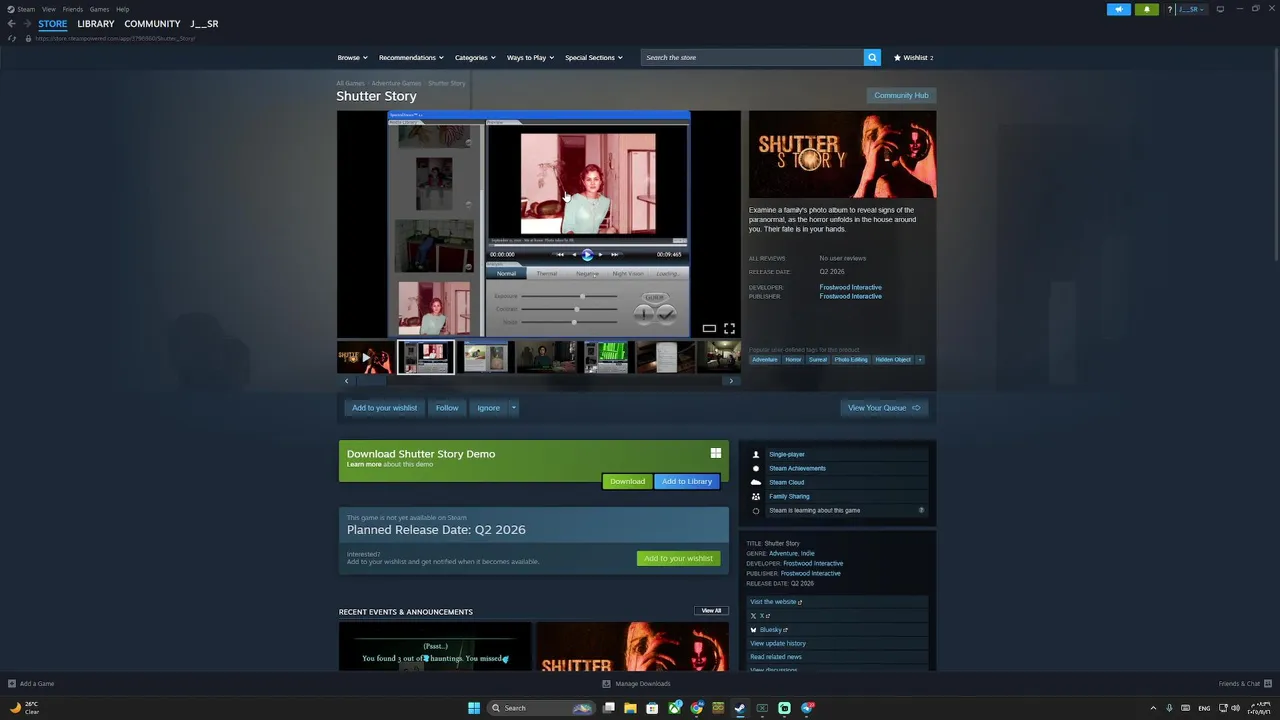The width and height of the screenshot is (1280, 720).
Task: Click green Add to your wishlist button
Action: pos(678,558)
